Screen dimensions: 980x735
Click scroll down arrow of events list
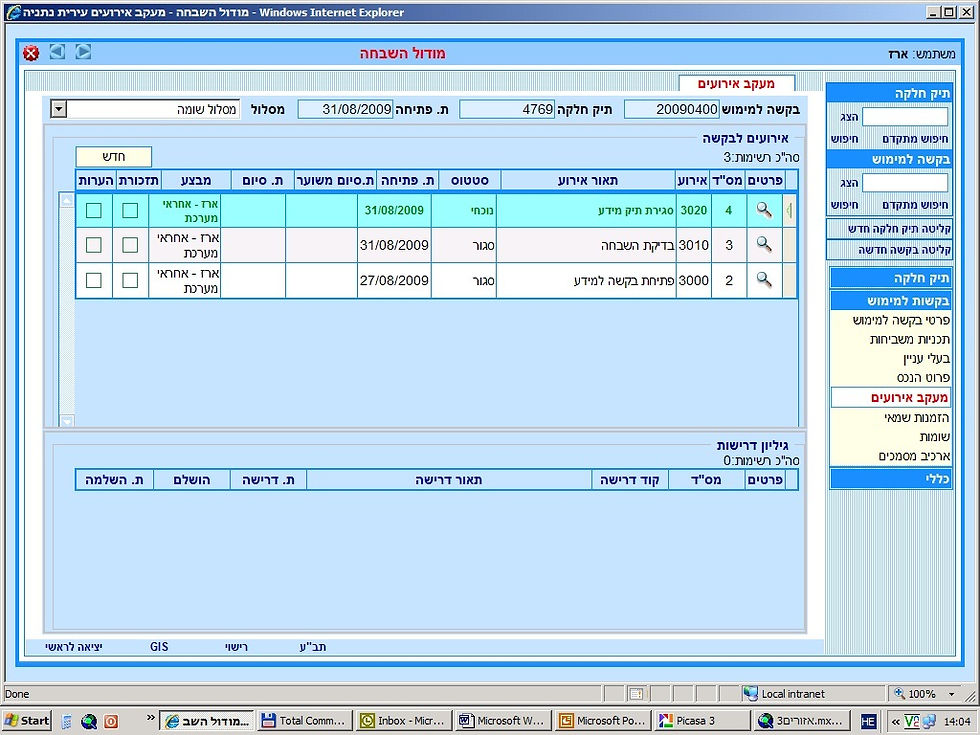(67, 421)
